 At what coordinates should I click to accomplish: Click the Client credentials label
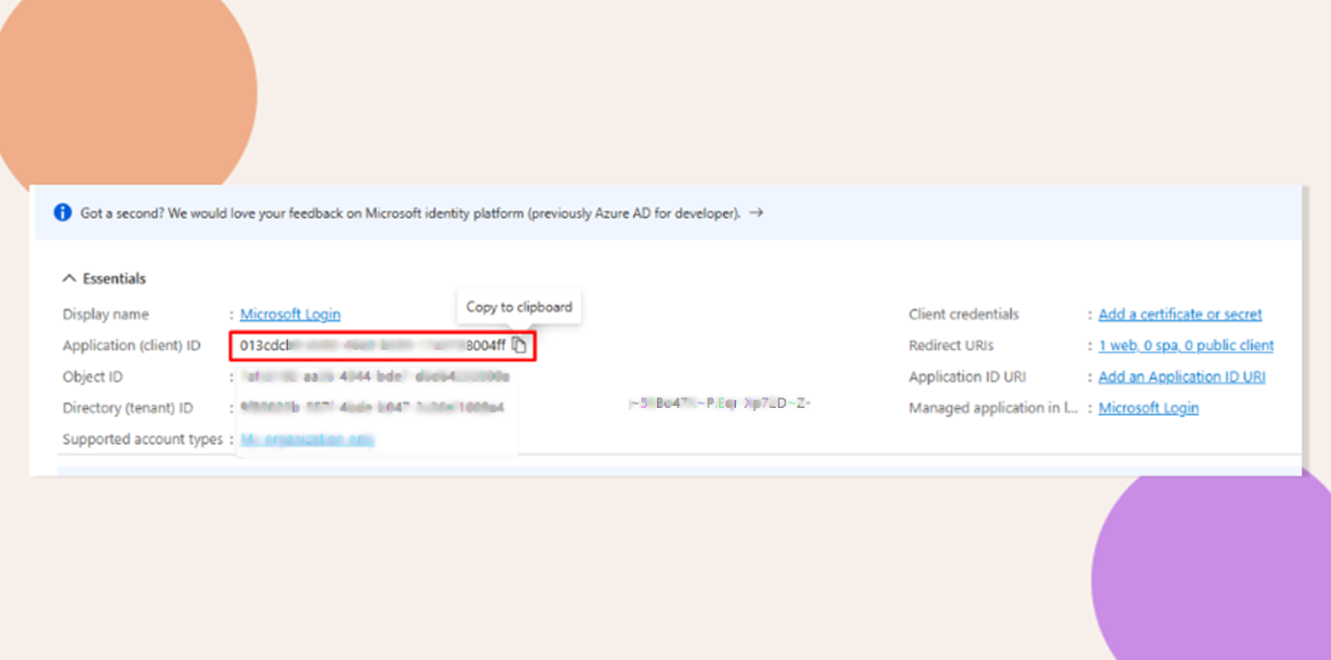[x=964, y=314]
